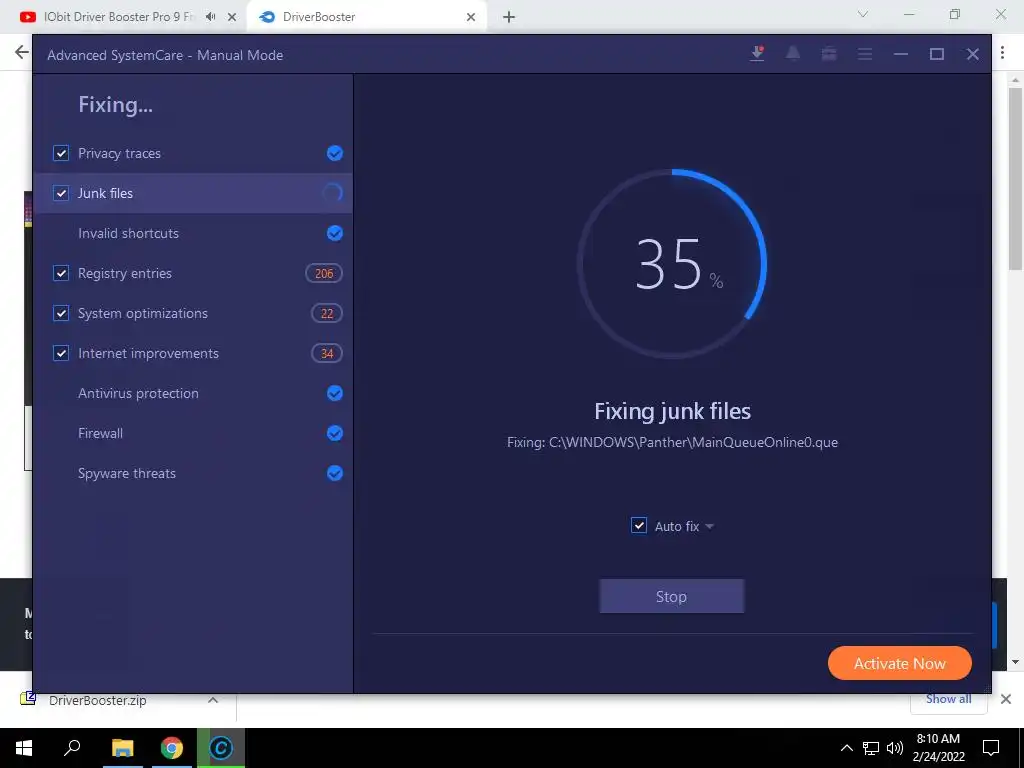1024x768 pixels.
Task: Click the 35% circular progress indicator
Action: click(x=672, y=264)
